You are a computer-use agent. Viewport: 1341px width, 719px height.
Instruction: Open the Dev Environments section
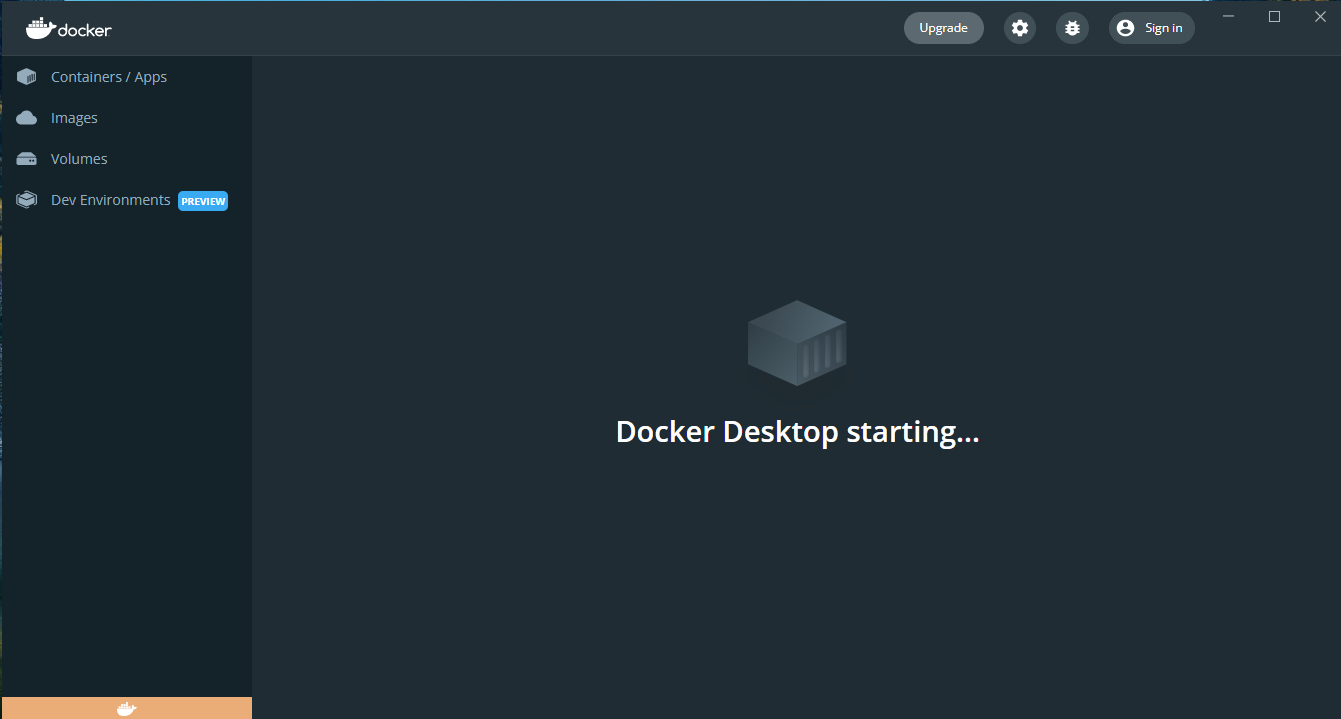126,200
